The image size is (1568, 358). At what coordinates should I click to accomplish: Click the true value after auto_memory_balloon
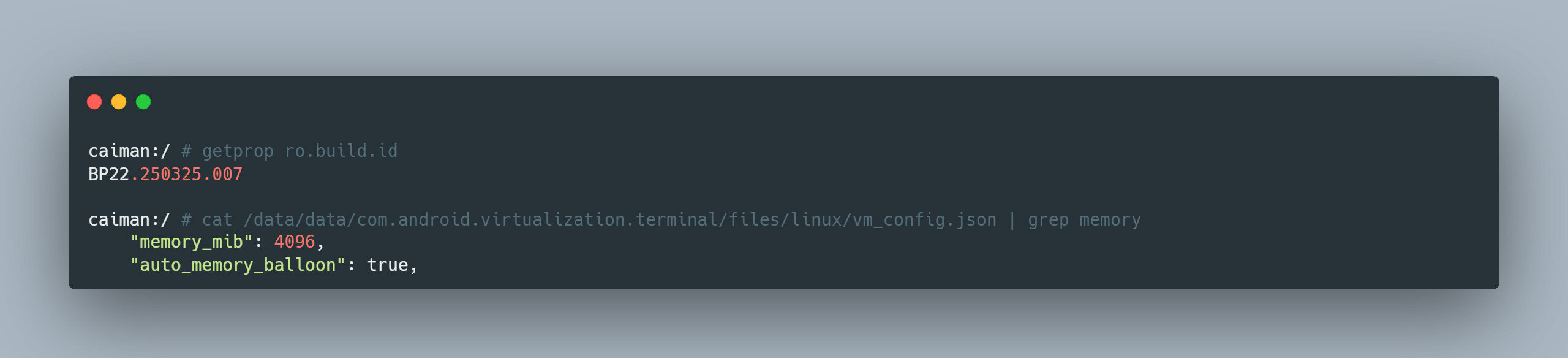[388, 265]
